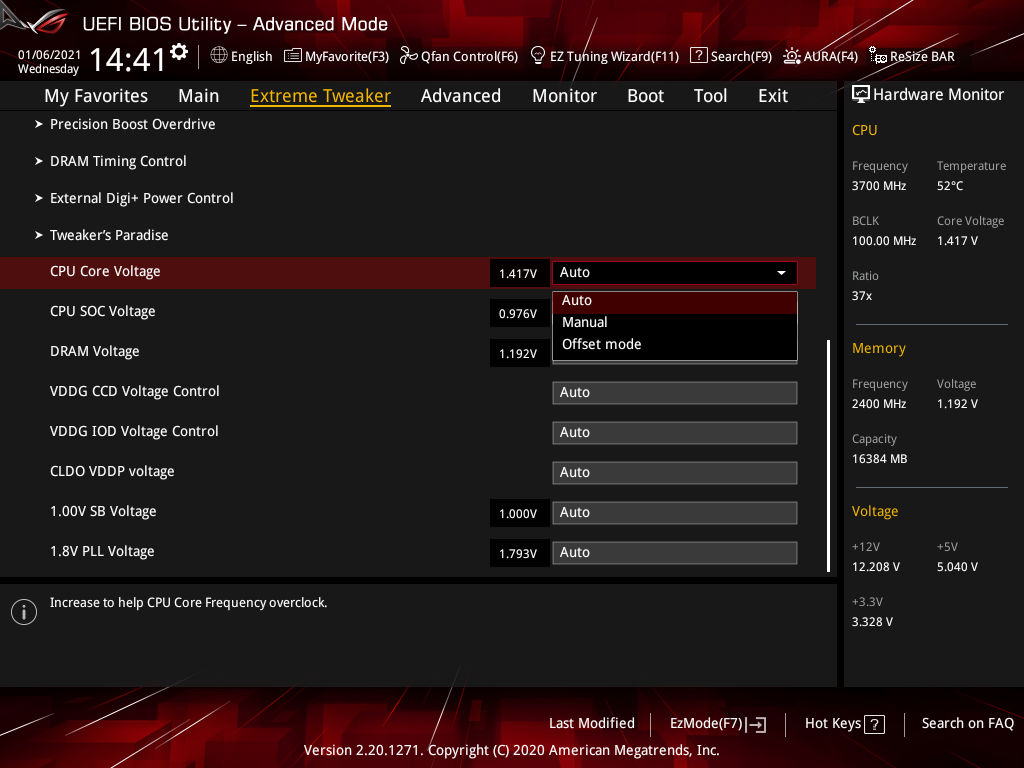Click the 3700 MHz CPU frequency value
Image resolution: width=1024 pixels, height=768 pixels.
tap(879, 186)
